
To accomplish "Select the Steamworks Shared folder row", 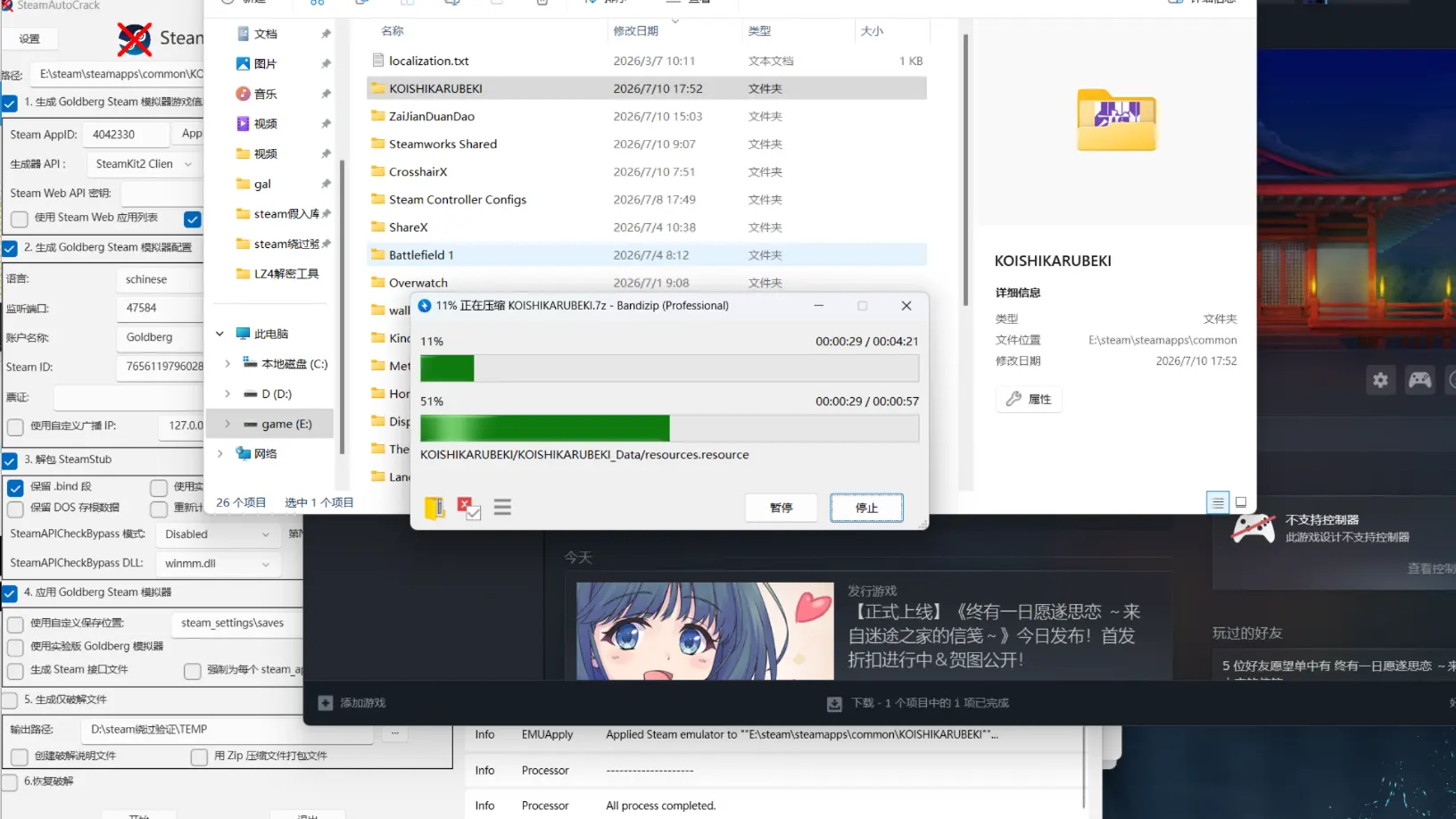I will [x=647, y=144].
